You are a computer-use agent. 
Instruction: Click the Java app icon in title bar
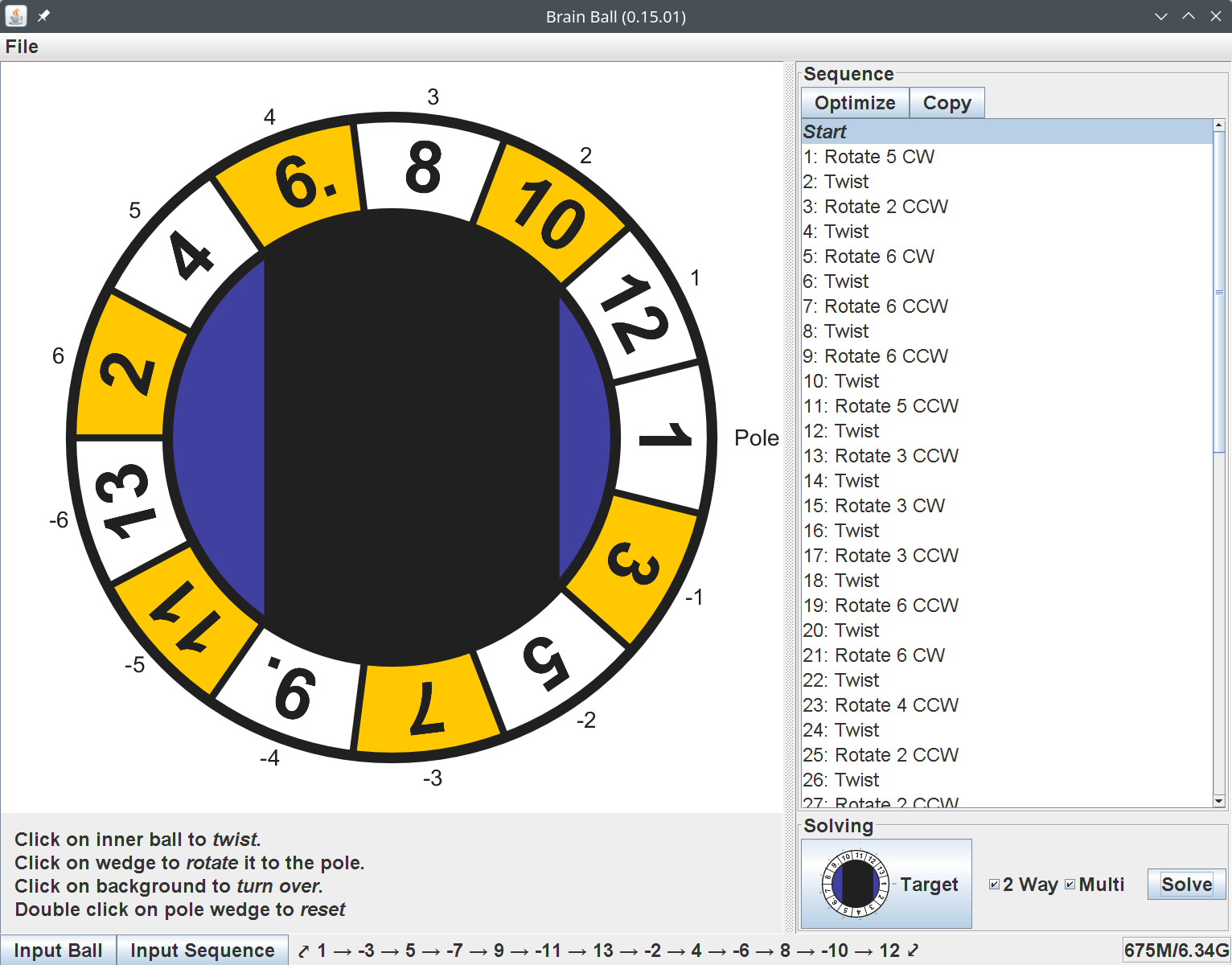[x=16, y=16]
